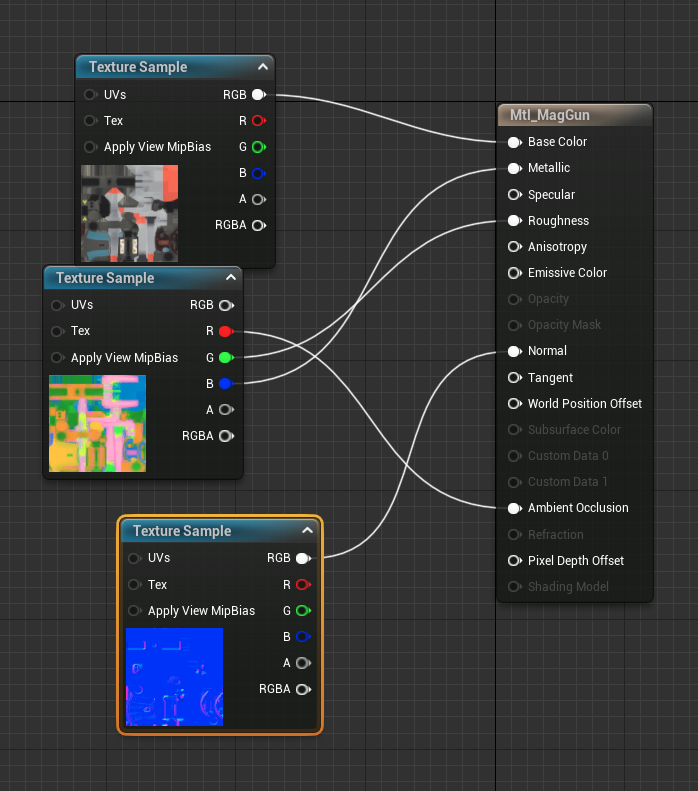Click the disabled Refraction pin
The width and height of the screenshot is (698, 791).
pos(514,534)
